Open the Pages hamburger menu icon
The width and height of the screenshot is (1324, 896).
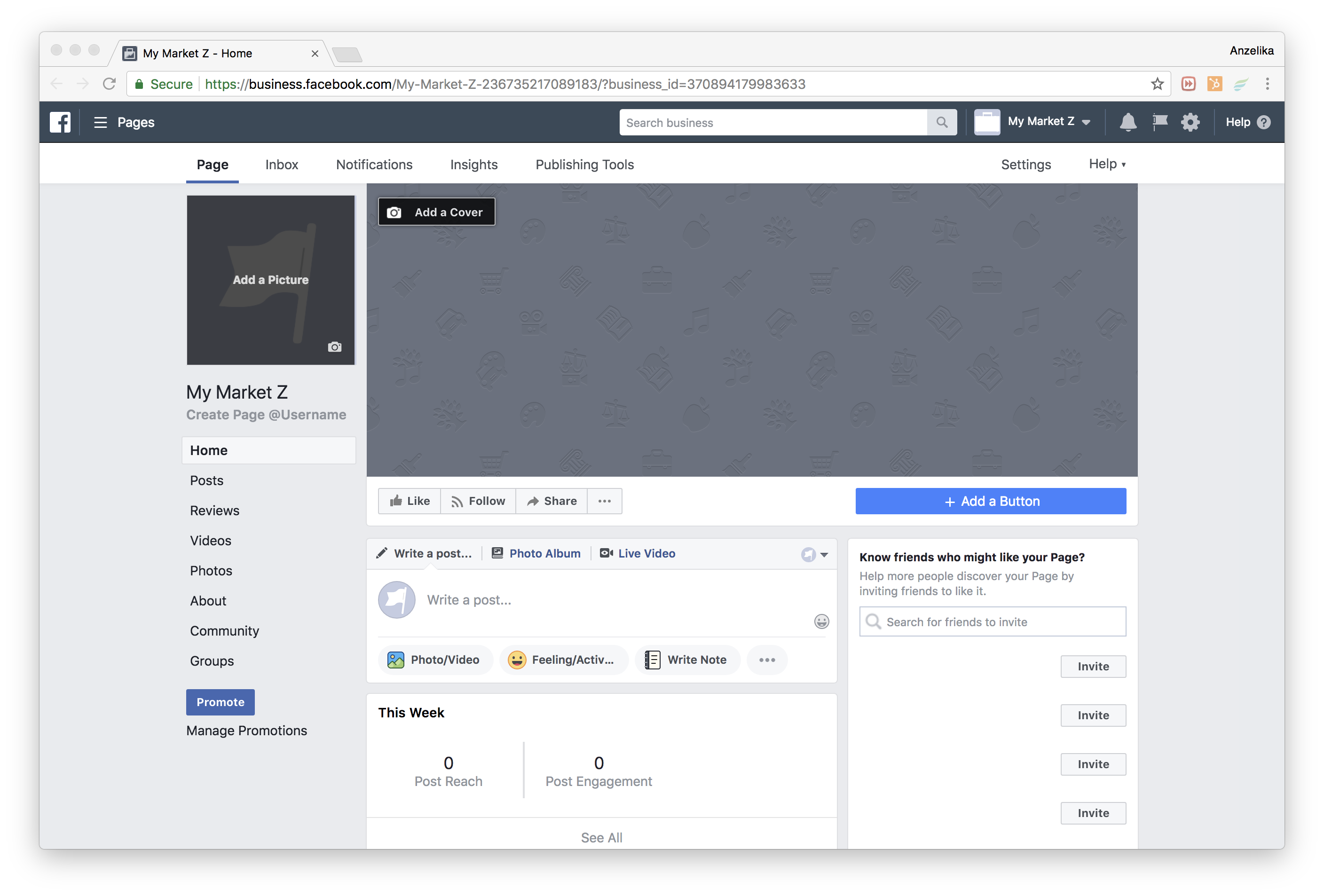coord(100,123)
